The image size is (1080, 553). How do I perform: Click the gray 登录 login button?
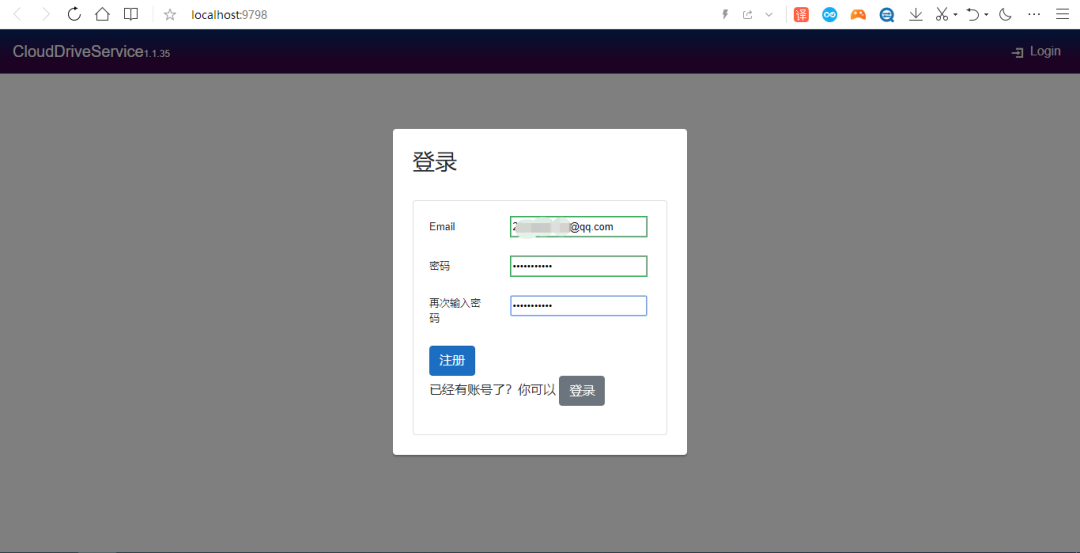(x=581, y=391)
